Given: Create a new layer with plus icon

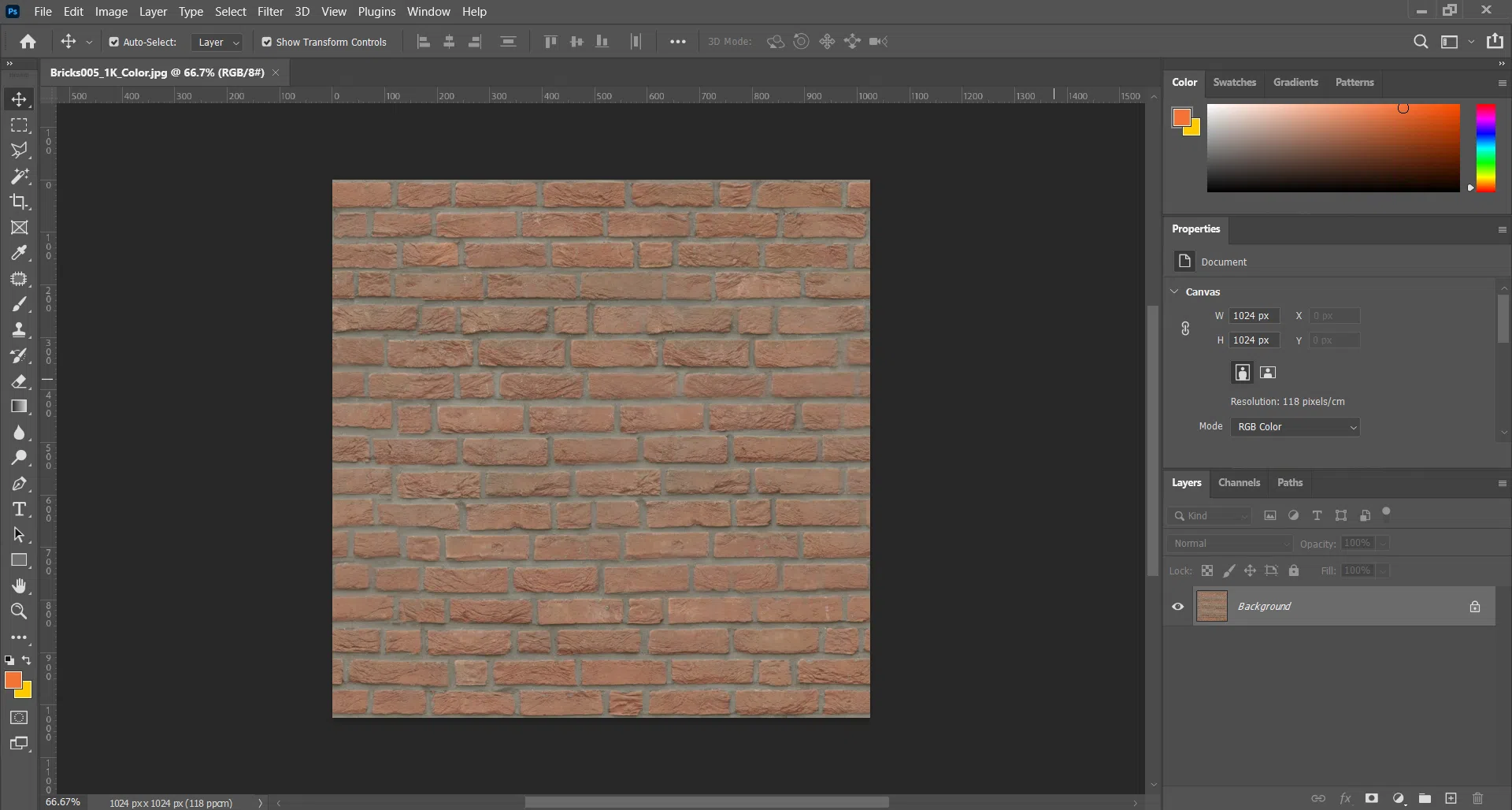Looking at the screenshot, I should pos(1451,798).
